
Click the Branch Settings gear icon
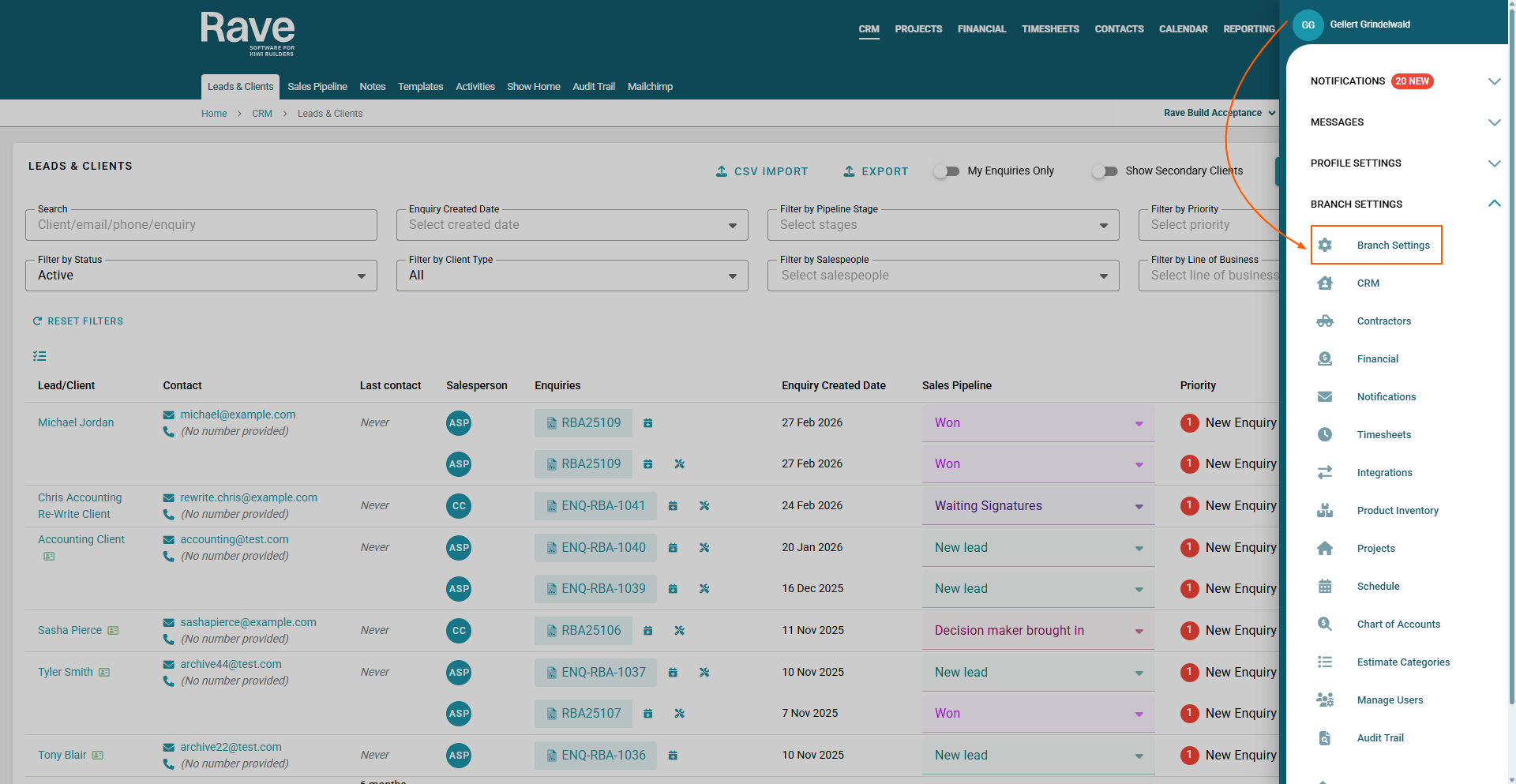click(1325, 245)
